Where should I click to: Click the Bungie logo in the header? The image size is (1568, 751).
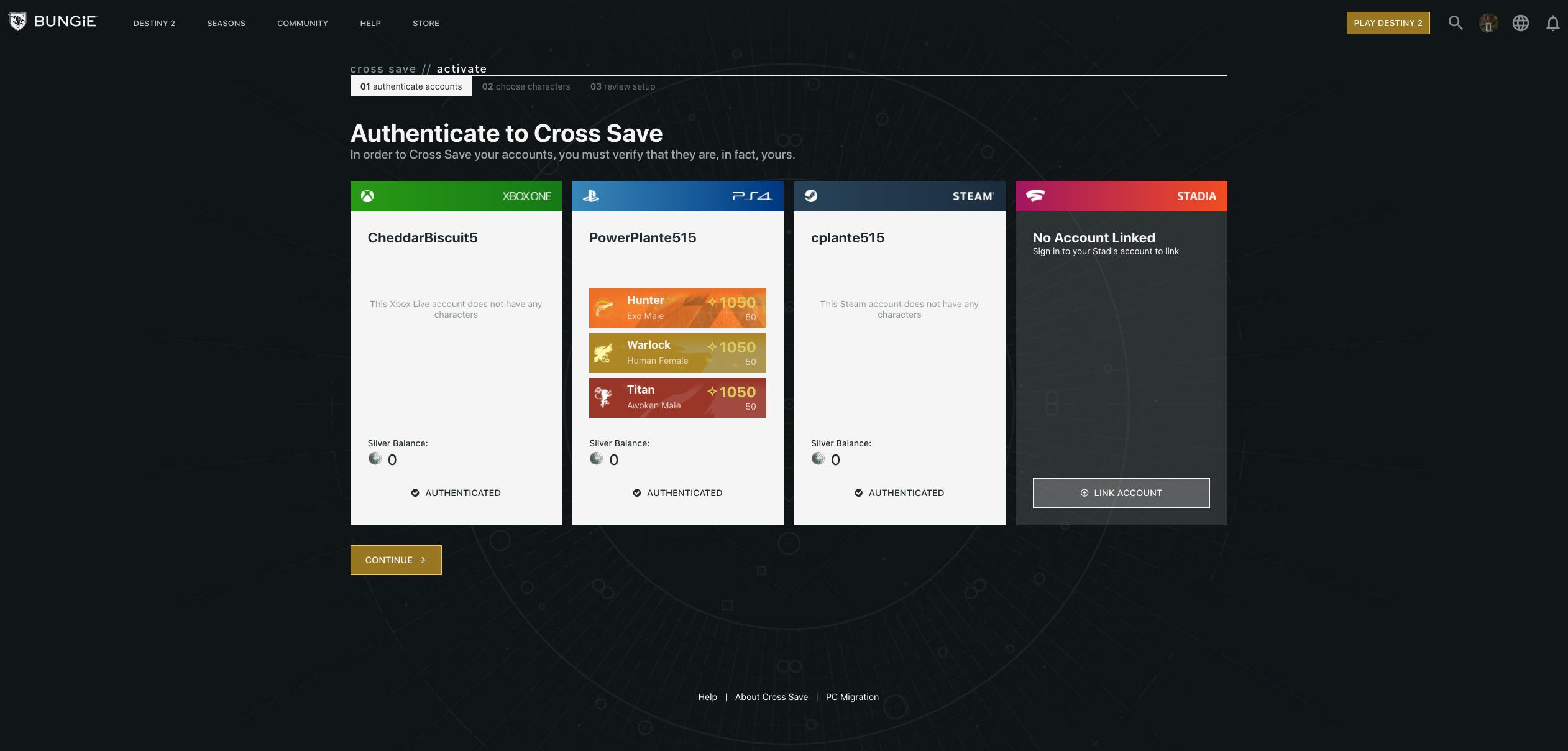(53, 22)
